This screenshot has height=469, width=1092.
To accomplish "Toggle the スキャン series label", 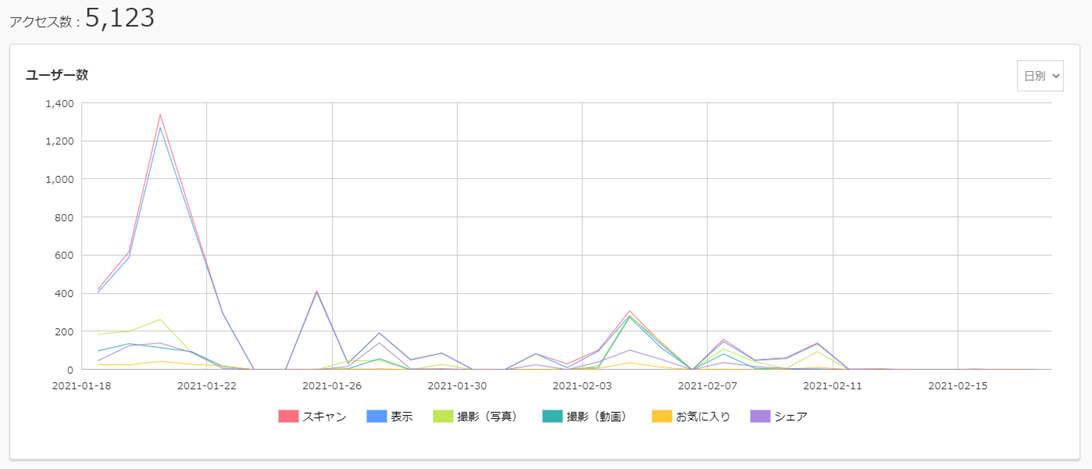I will (x=324, y=417).
